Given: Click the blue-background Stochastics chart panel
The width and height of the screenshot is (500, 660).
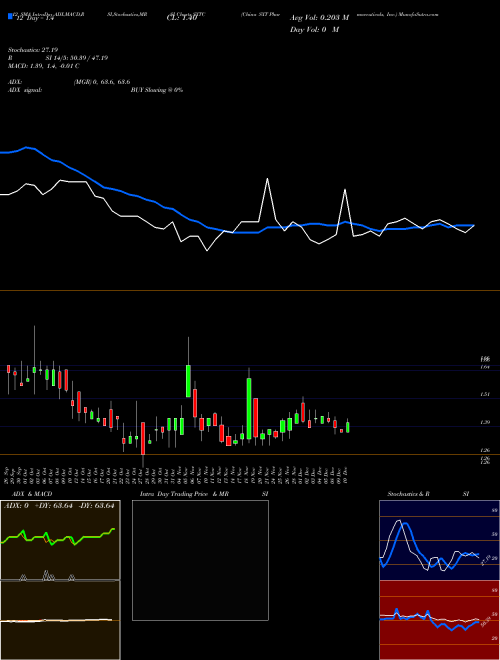Looking at the screenshot, I should [439, 540].
